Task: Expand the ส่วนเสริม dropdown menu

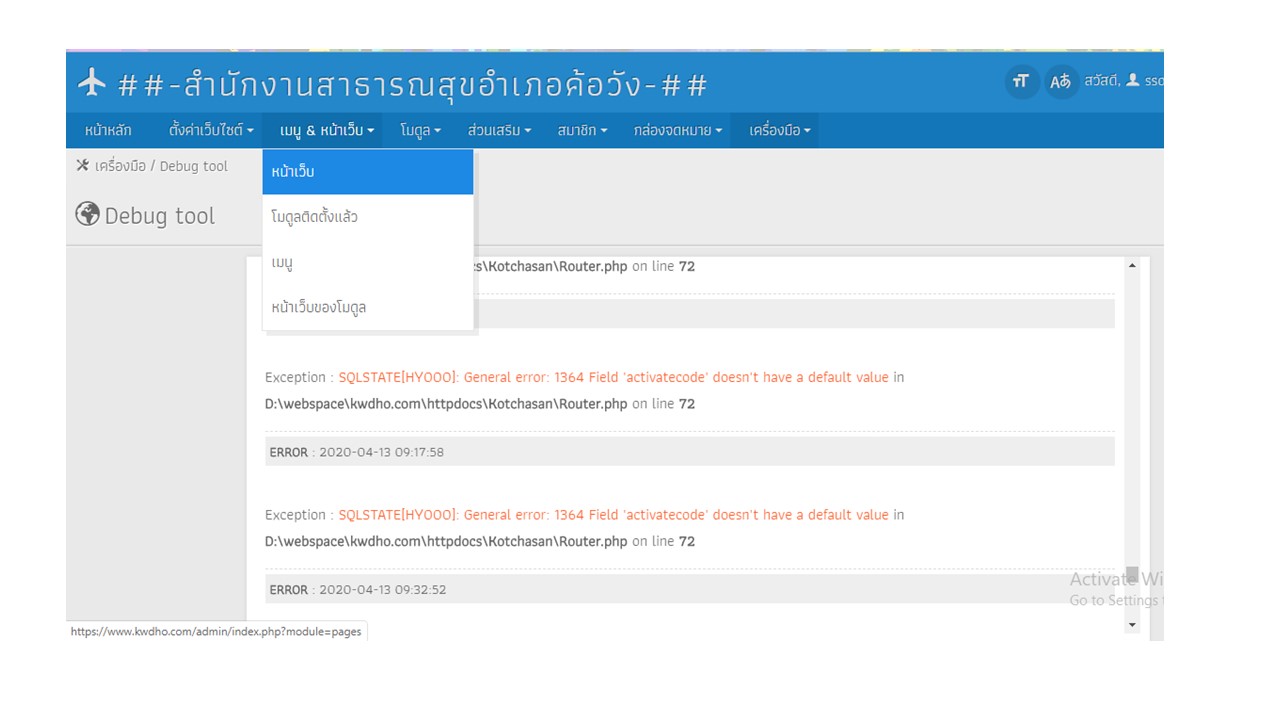Action: click(x=499, y=130)
